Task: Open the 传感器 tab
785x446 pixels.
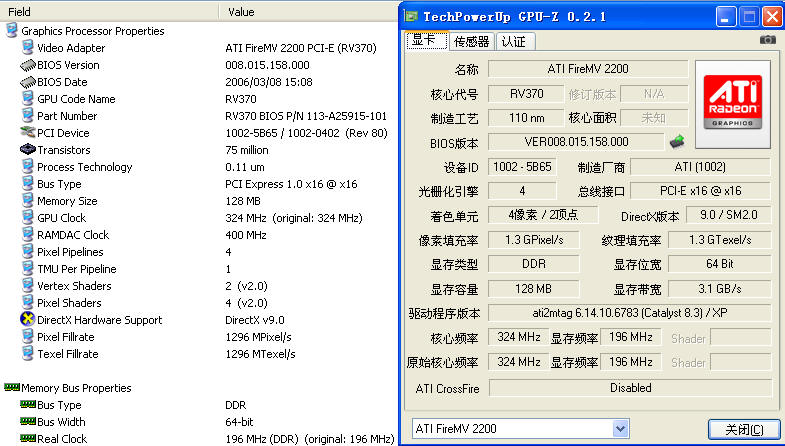Action: 471,42
